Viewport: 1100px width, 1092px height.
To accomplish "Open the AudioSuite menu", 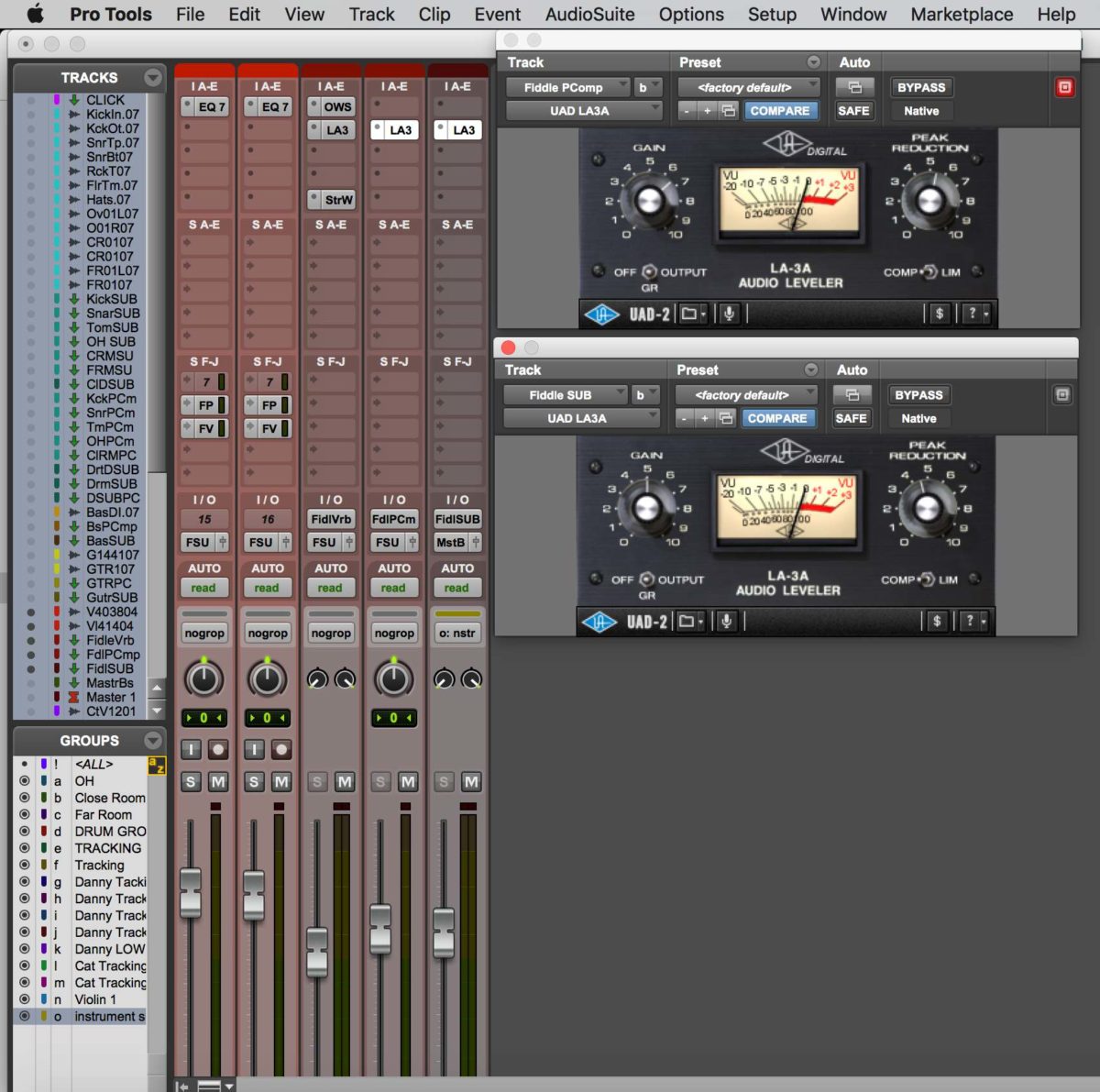I will coord(589,14).
